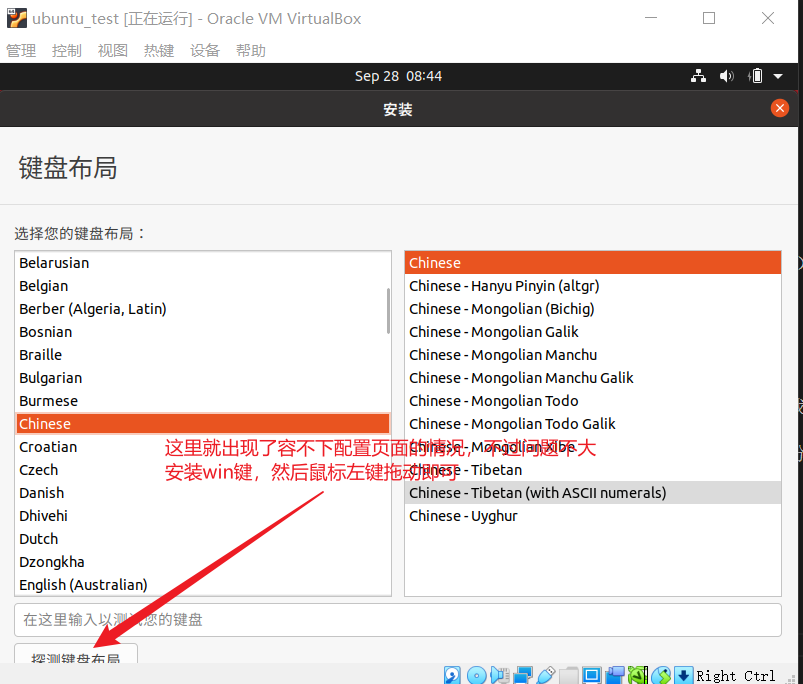Click the left layout list scrollbar
Viewport: 803px width, 684px height.
pyautogui.click(x=388, y=311)
